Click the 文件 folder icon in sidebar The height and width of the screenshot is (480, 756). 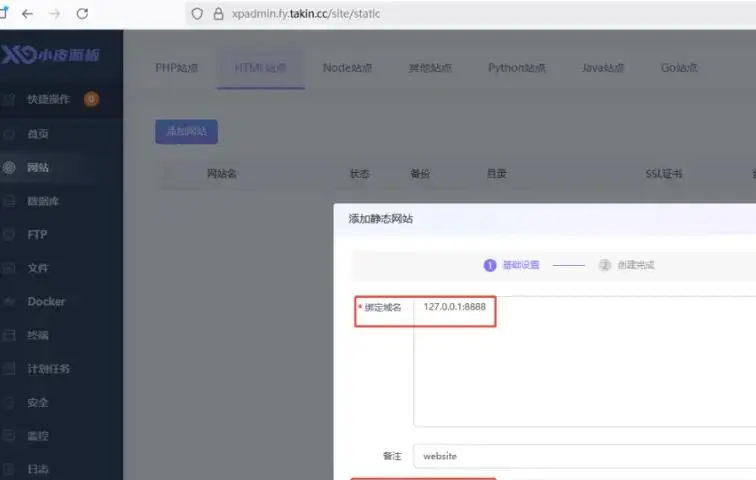9,268
